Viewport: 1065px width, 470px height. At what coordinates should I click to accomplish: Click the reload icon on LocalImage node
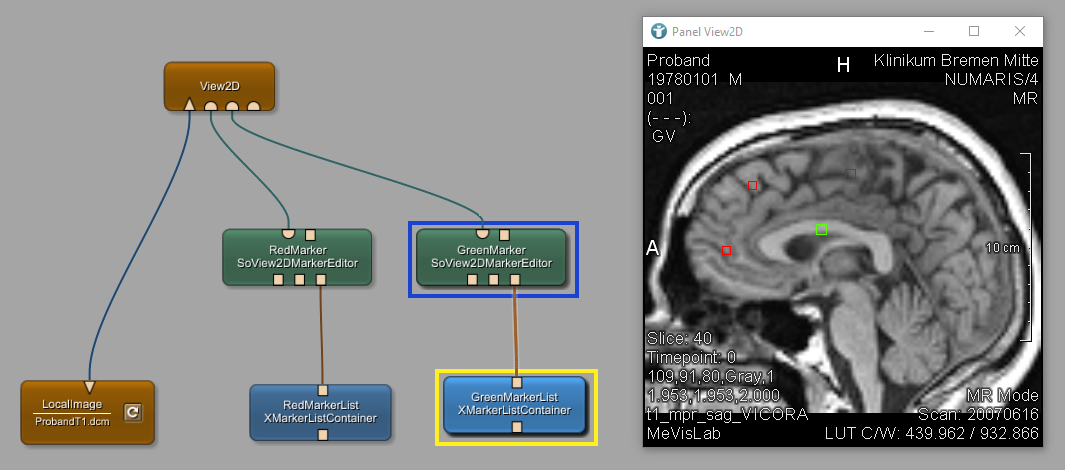click(x=132, y=412)
